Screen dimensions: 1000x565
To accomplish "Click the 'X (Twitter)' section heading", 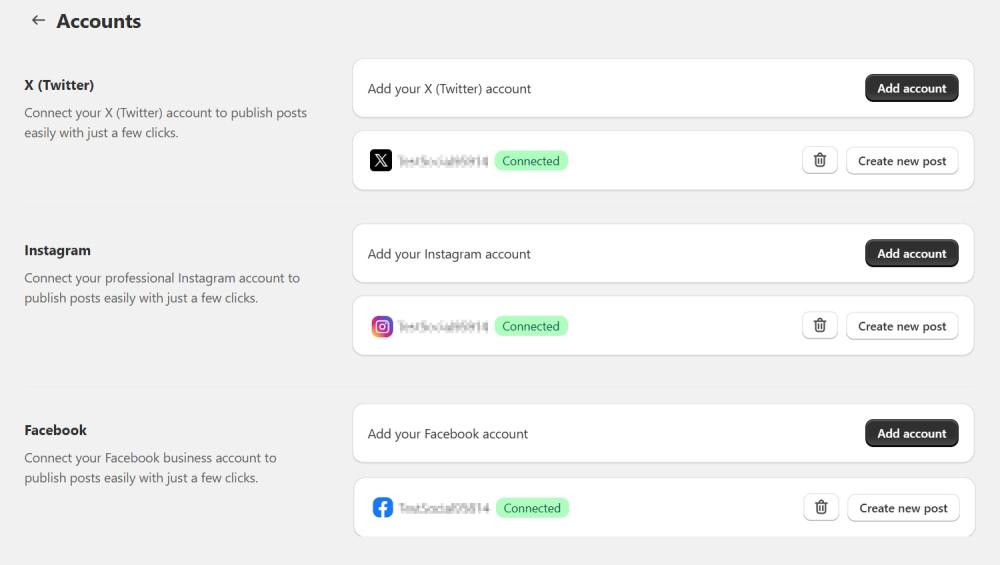I will click(59, 85).
